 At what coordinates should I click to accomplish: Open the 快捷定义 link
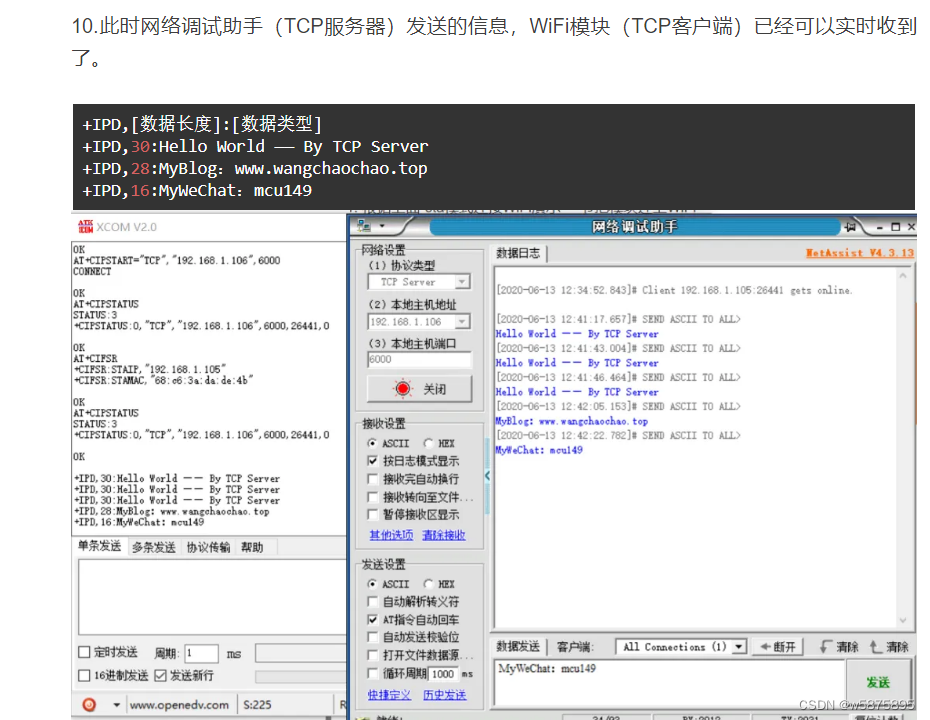click(389, 695)
